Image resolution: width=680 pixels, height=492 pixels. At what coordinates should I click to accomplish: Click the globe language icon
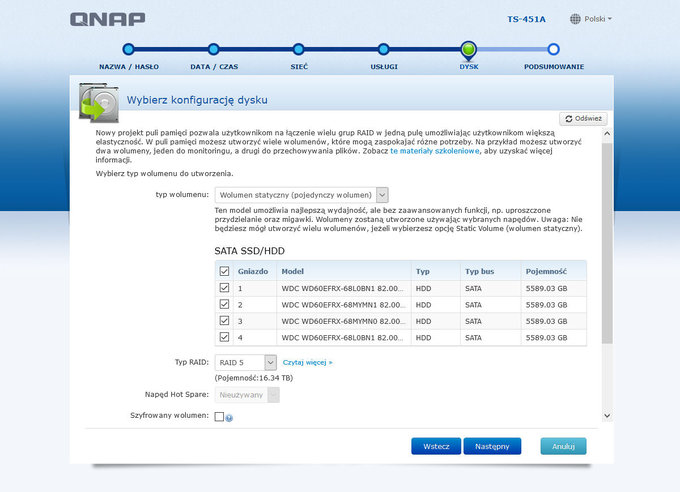575,19
